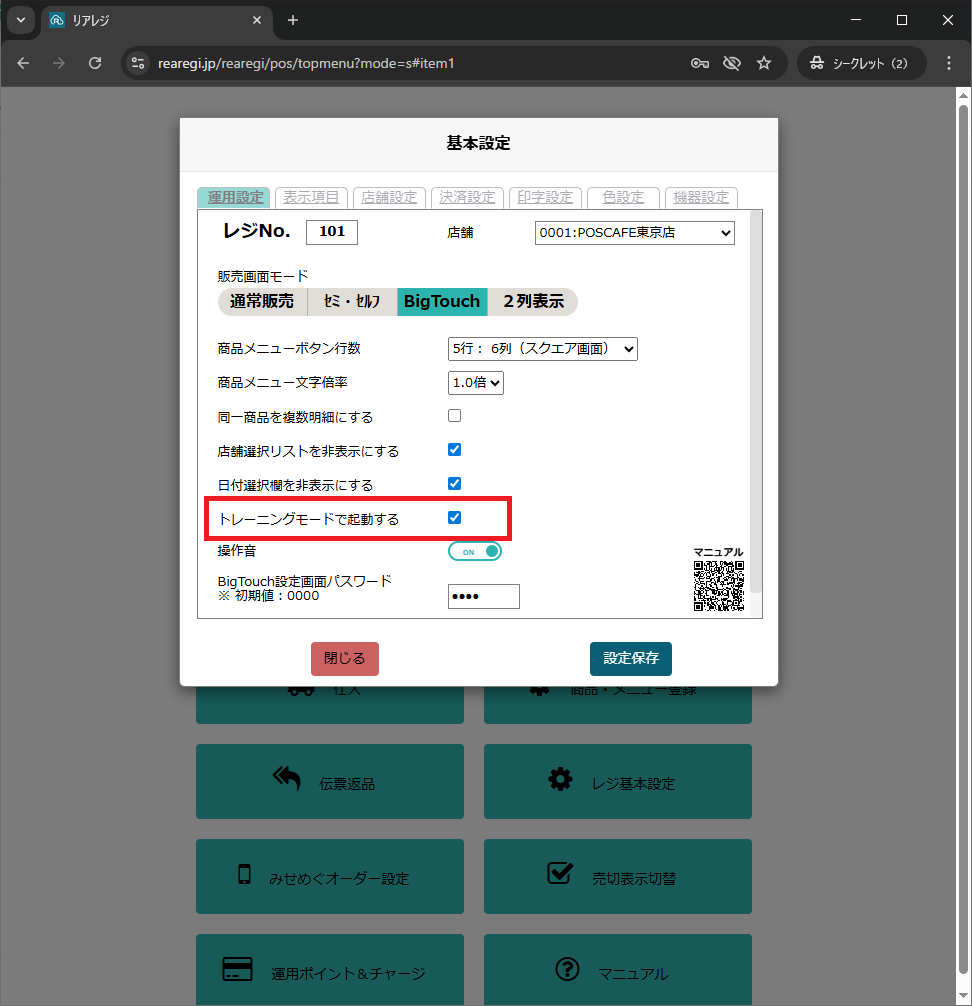Switch to the 表示項目 tab
This screenshot has width=972, height=1006.
pos(311,198)
